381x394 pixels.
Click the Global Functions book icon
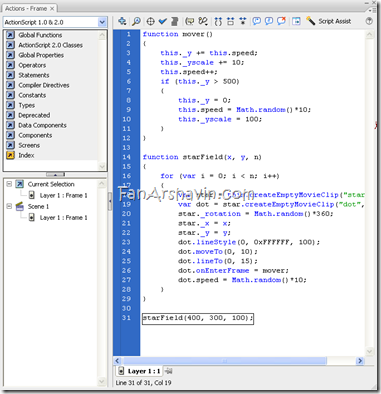pyautogui.click(x=10, y=35)
